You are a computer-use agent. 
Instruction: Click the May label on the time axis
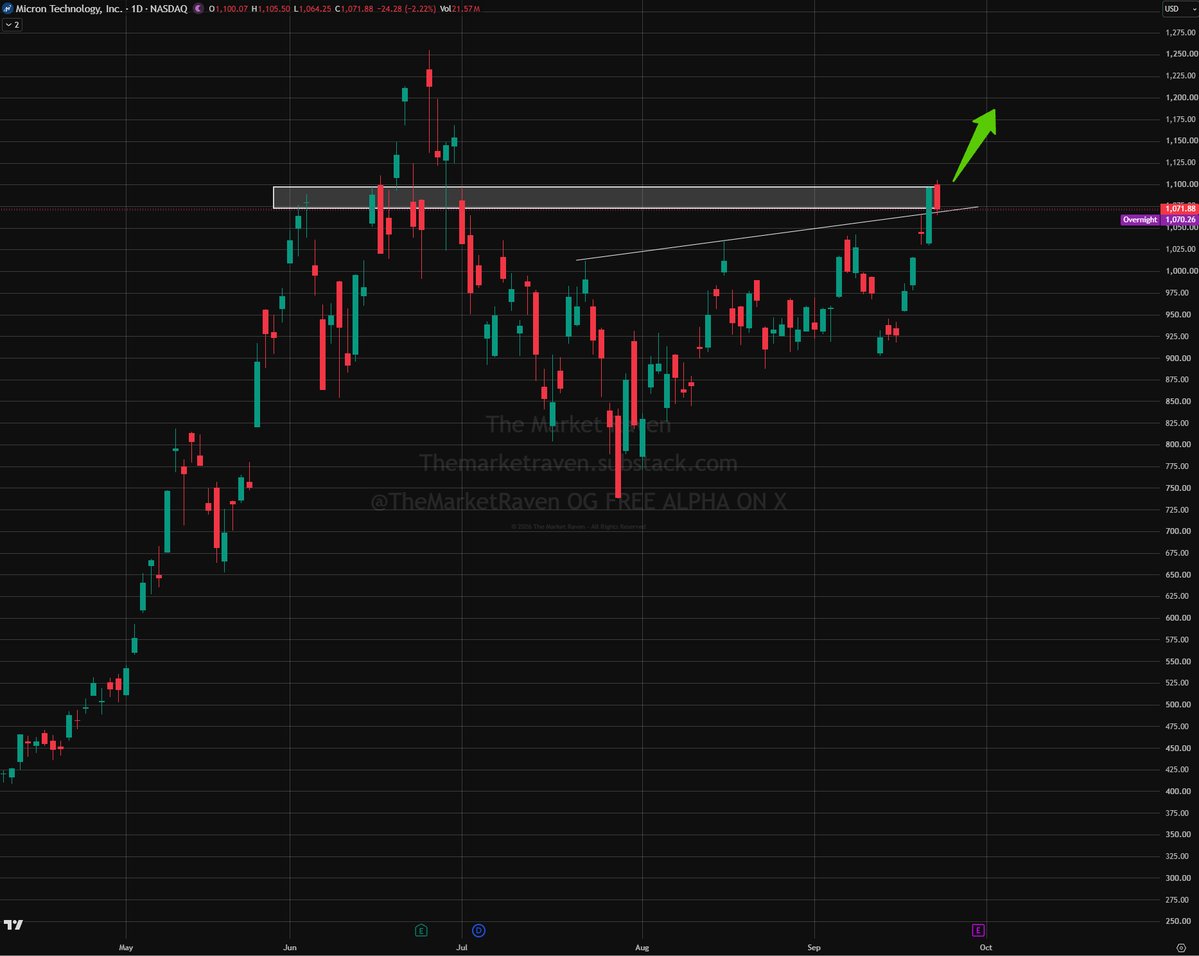[125, 947]
